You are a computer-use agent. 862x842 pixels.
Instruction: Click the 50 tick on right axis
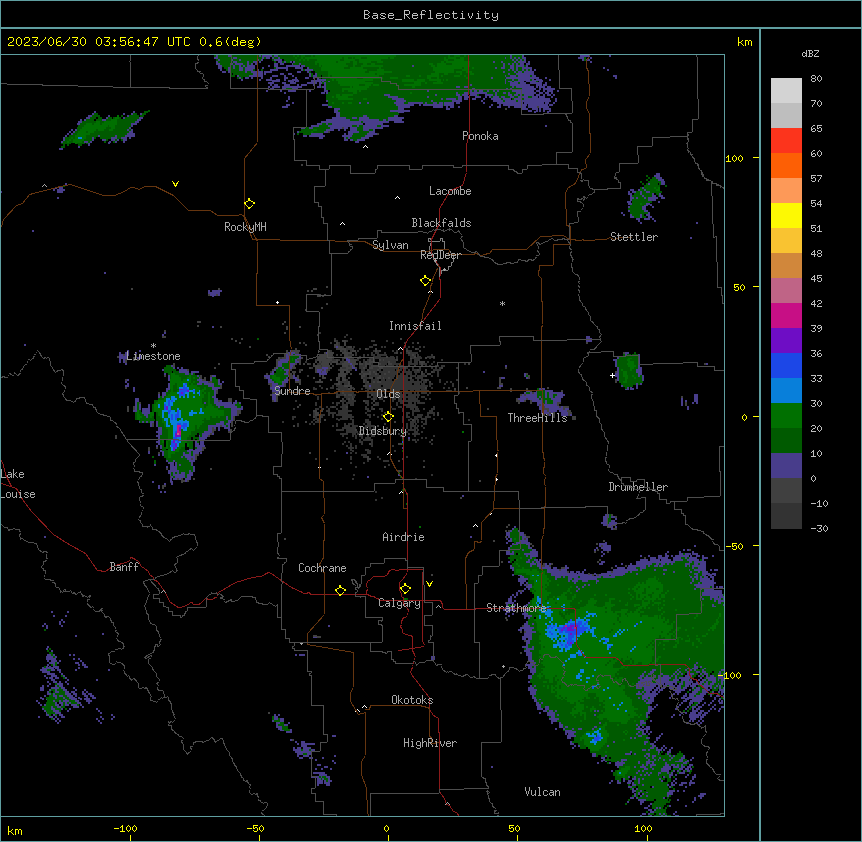[x=739, y=287]
